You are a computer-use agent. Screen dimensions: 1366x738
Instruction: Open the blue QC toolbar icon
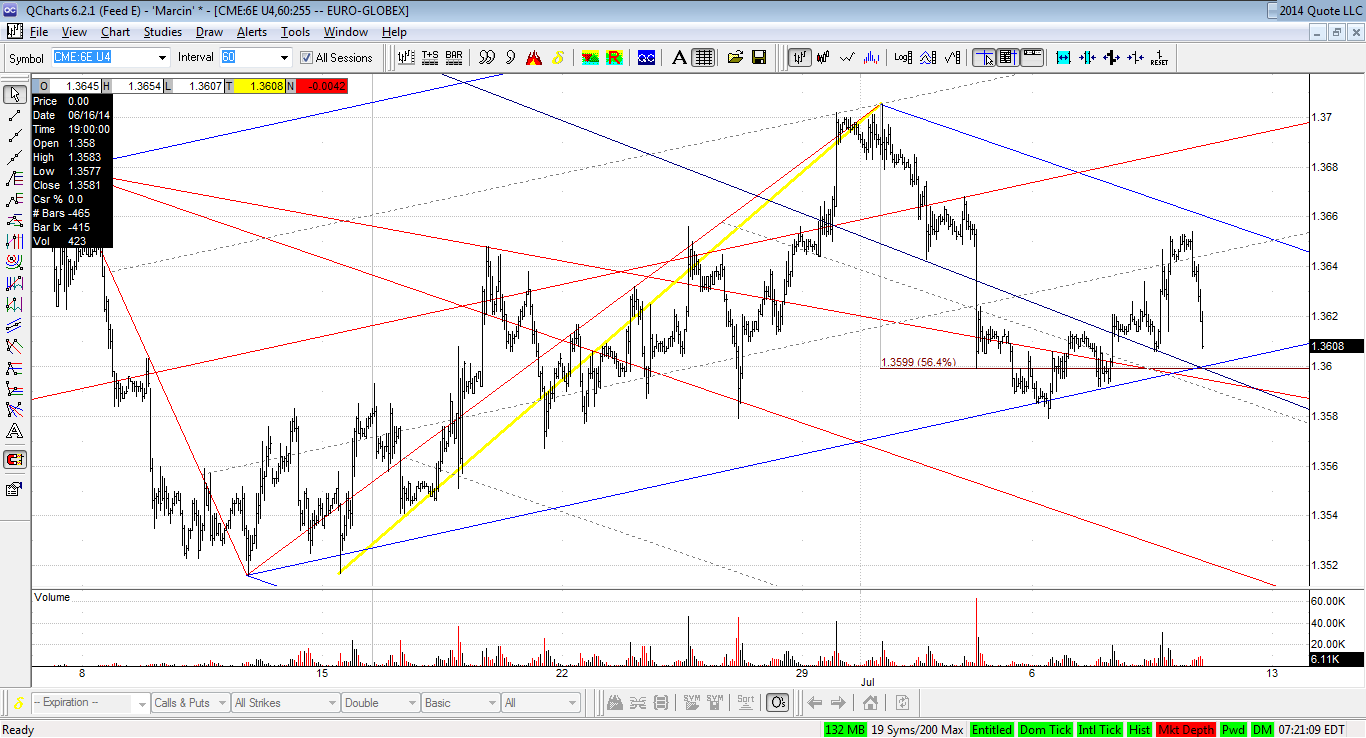point(646,57)
